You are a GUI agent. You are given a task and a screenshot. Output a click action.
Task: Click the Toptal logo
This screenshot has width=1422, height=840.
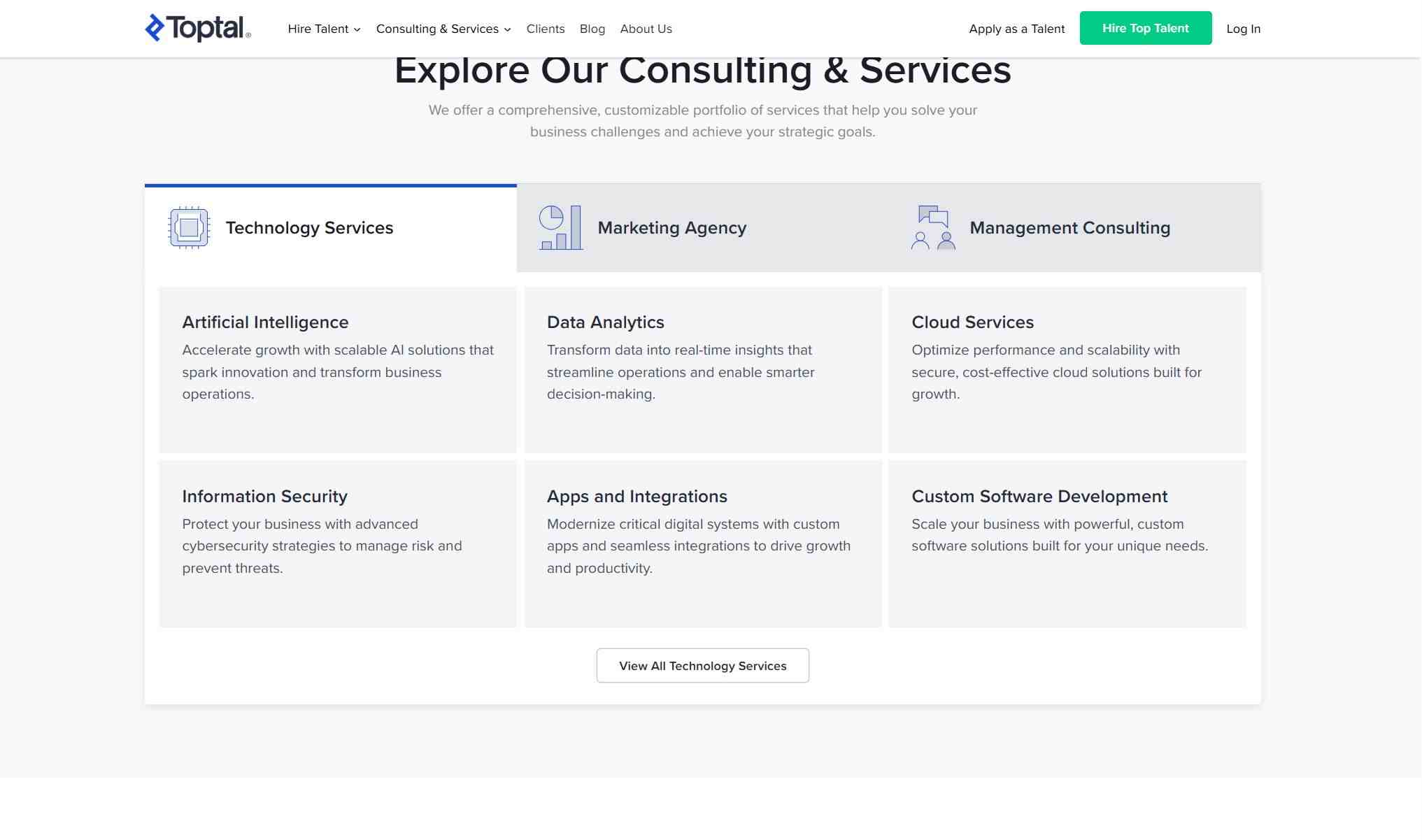[x=197, y=28]
